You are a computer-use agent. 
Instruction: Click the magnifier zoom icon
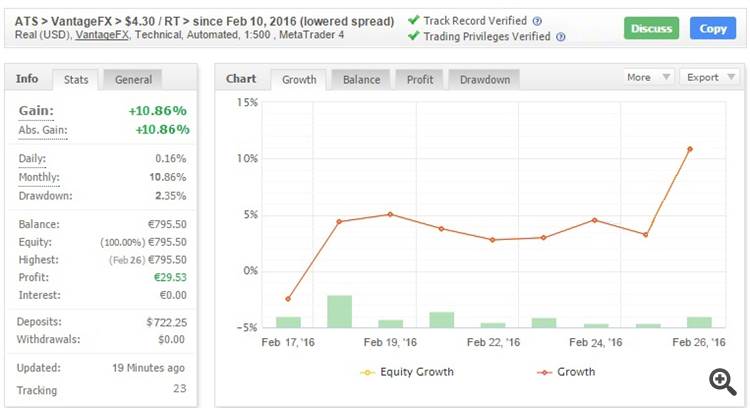click(722, 380)
